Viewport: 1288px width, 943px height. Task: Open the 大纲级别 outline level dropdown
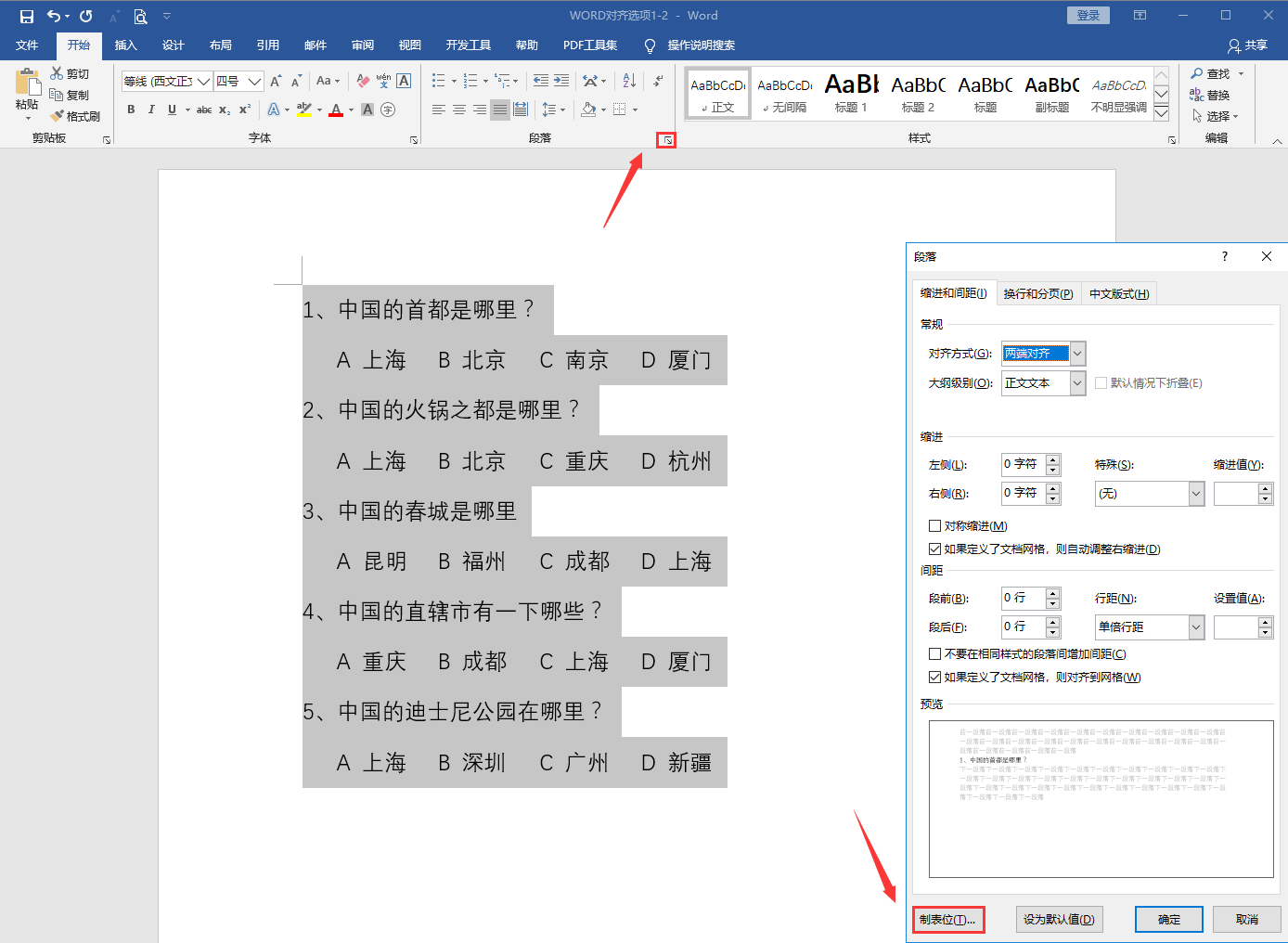coord(1077,382)
